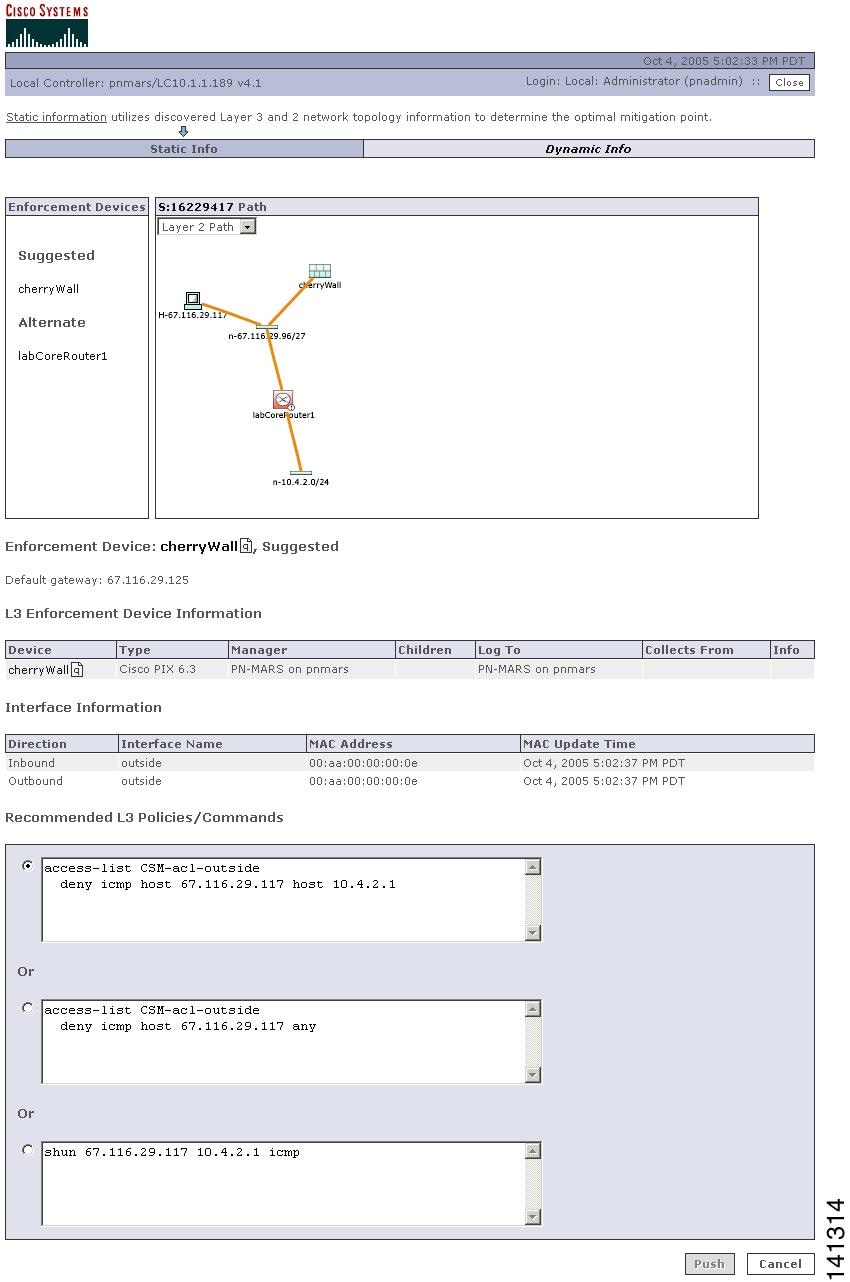Click the S:16229417 Path title
Image resolution: width=850 pixels, height=1282 pixels.
212,207
